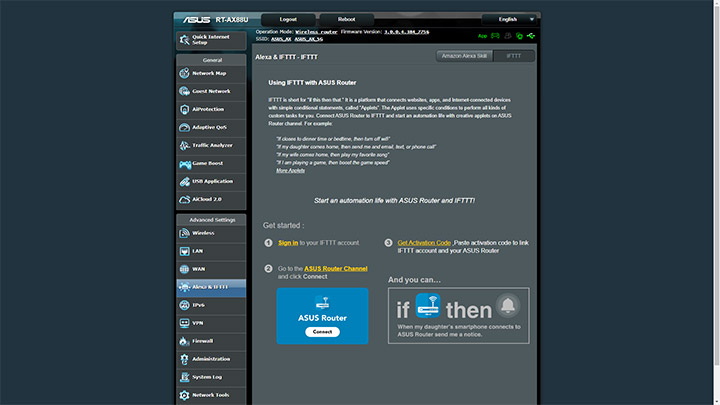Click the Network Tools icon

pyautogui.click(x=185, y=395)
